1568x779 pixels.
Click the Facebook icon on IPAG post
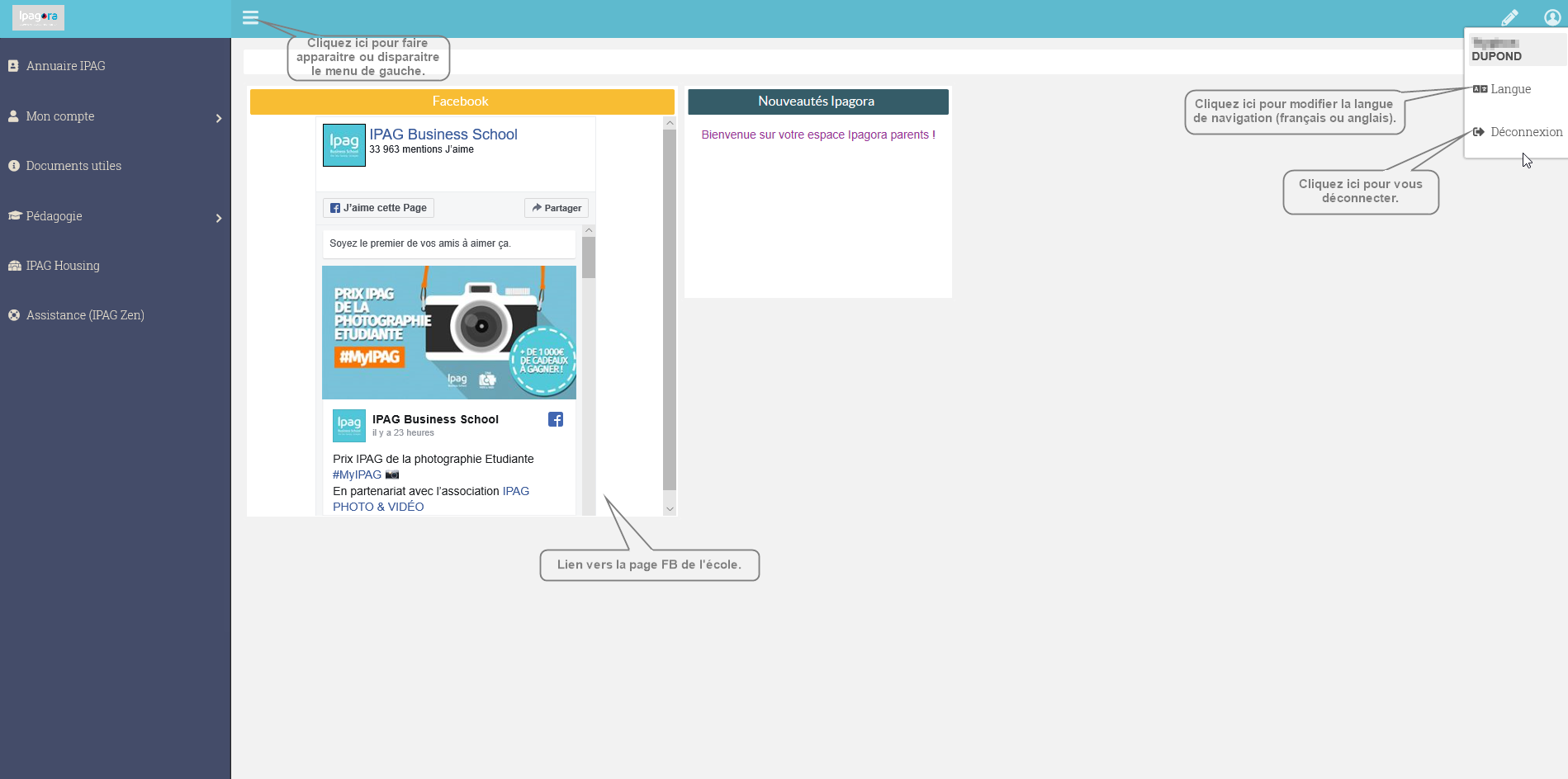(x=556, y=419)
